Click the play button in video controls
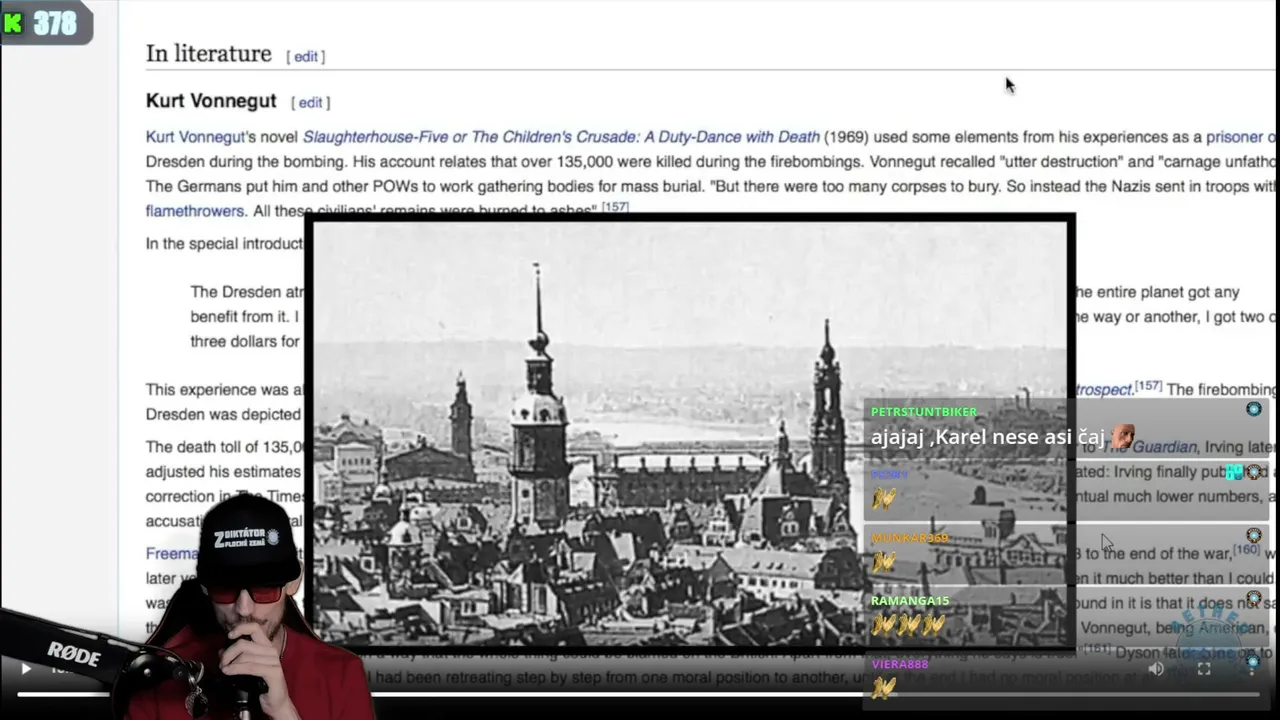The image size is (1280, 720). click(26, 668)
